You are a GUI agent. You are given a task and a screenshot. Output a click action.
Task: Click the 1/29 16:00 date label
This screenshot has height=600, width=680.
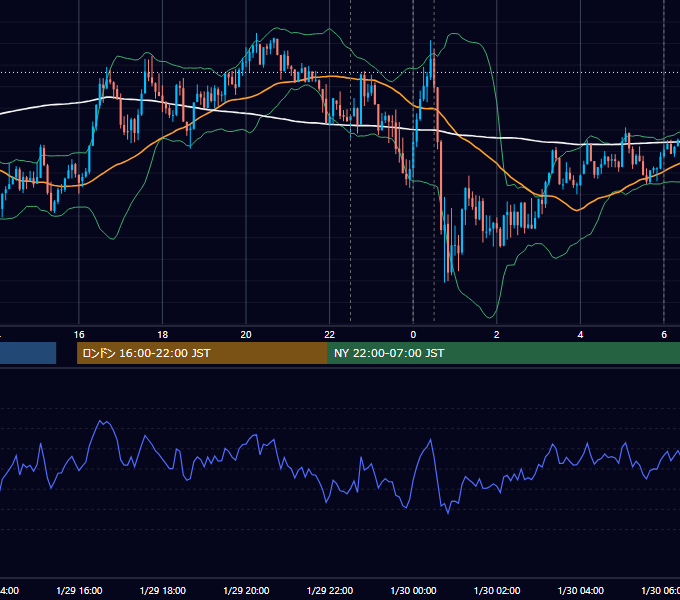[x=79, y=590]
